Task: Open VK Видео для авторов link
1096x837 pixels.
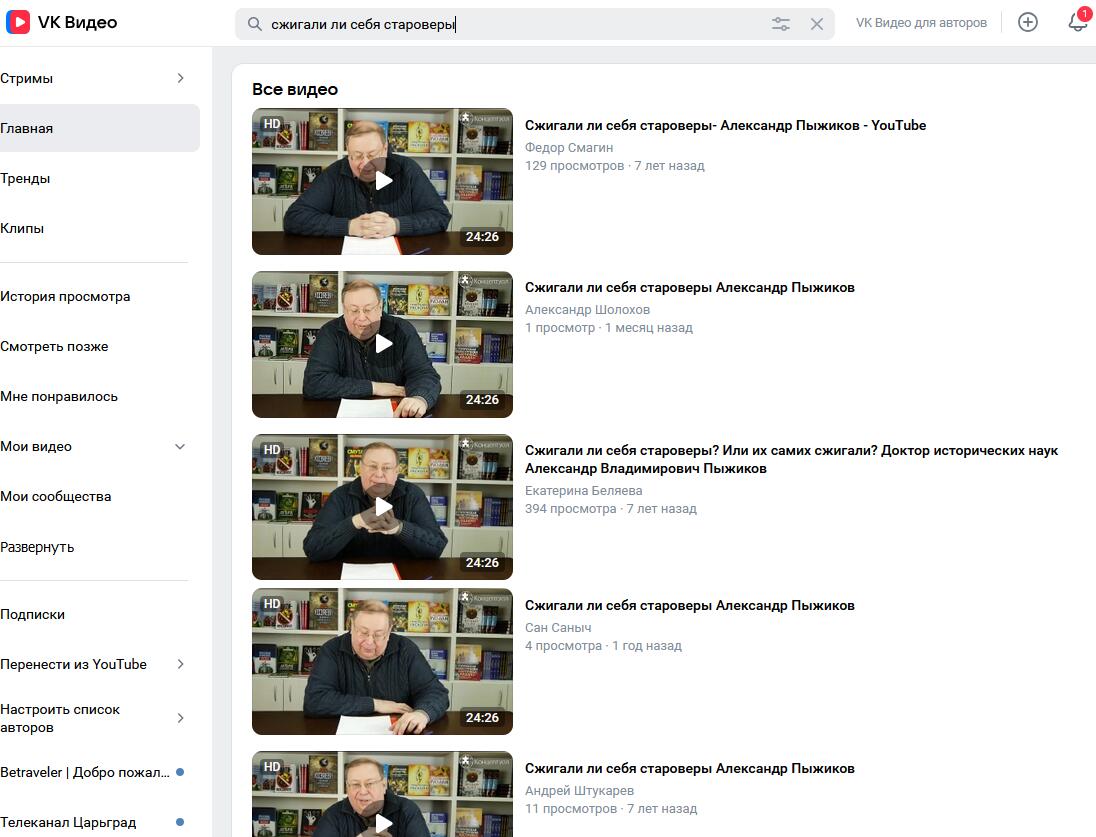Action: (x=921, y=22)
